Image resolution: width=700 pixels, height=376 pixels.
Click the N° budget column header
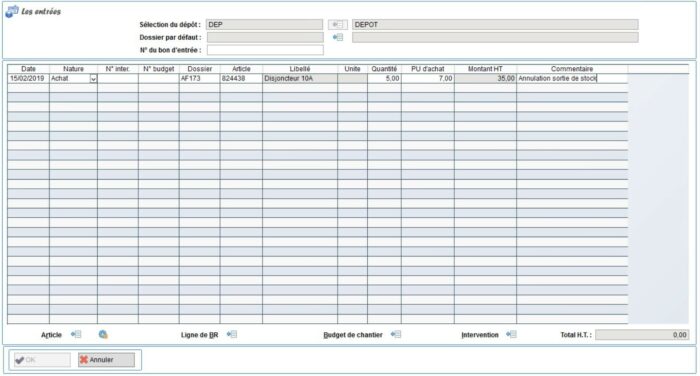click(x=159, y=69)
